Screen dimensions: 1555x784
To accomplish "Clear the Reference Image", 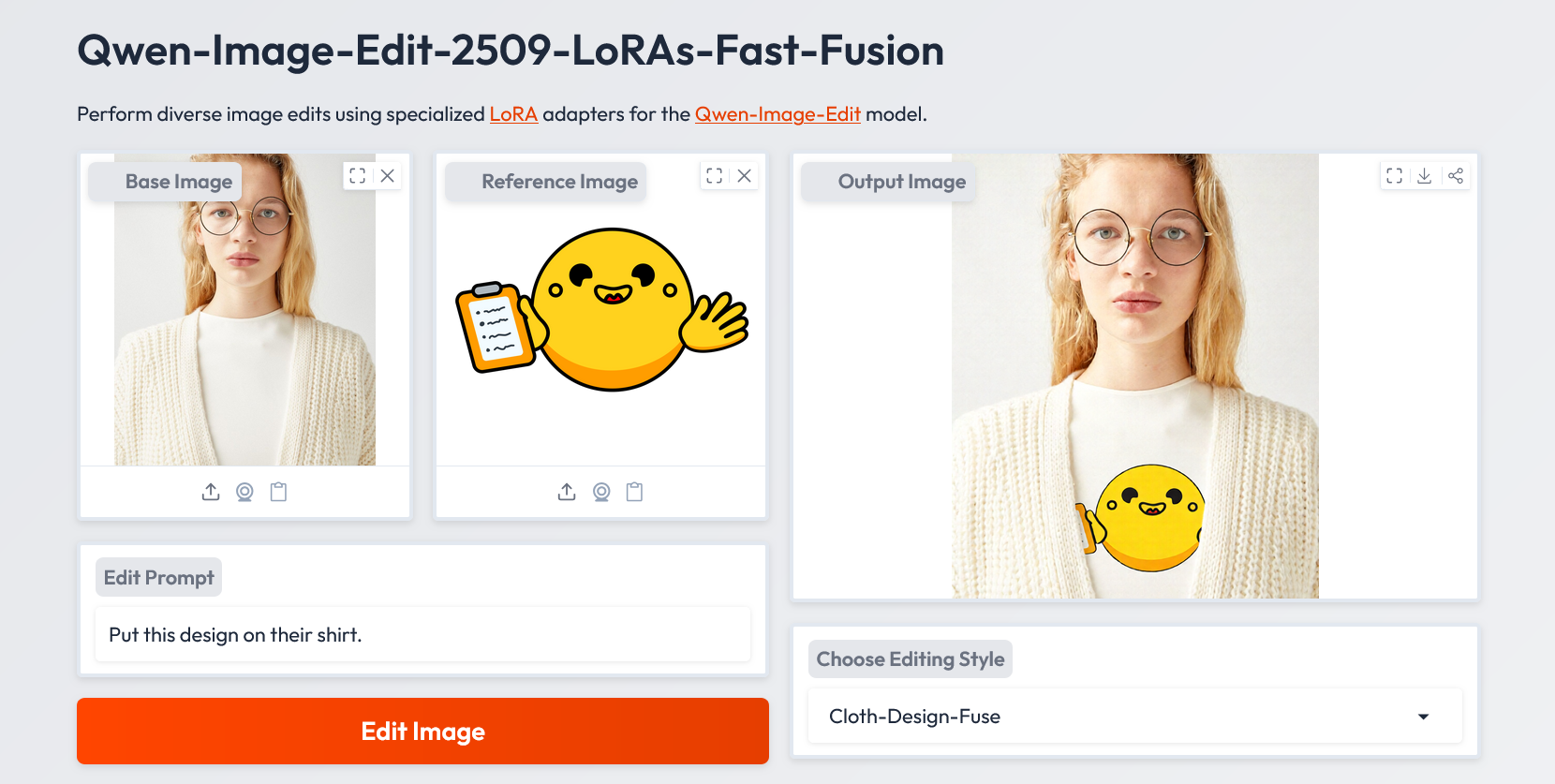I will point(745,176).
